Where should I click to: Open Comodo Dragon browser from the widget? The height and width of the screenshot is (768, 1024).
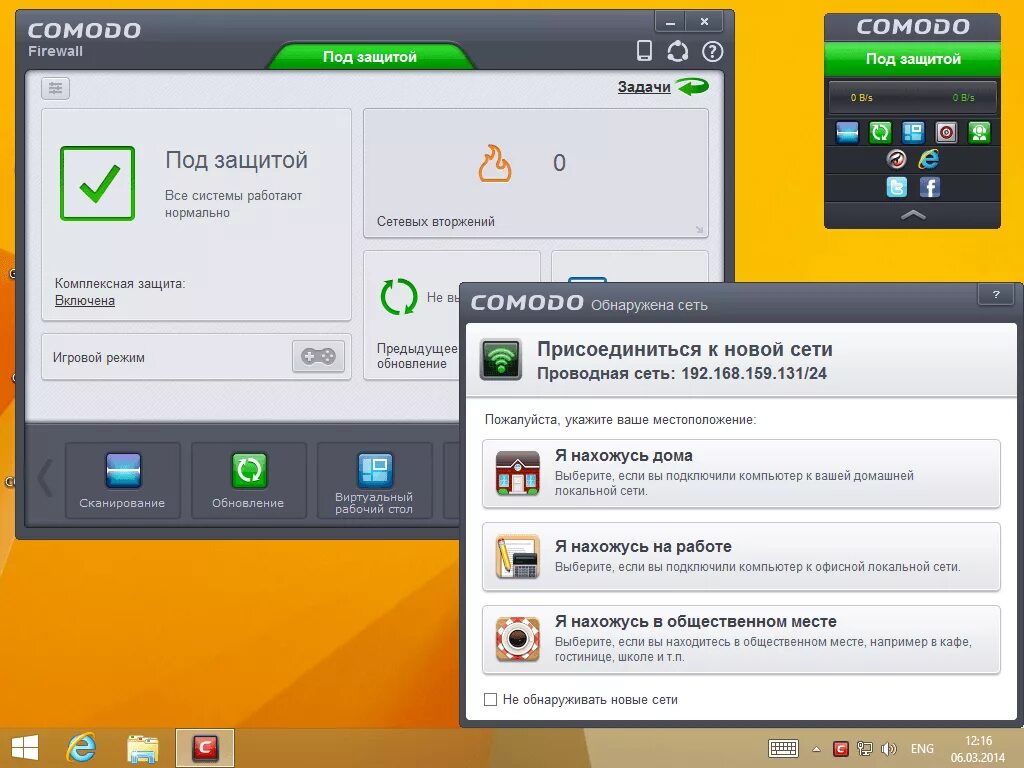[897, 159]
